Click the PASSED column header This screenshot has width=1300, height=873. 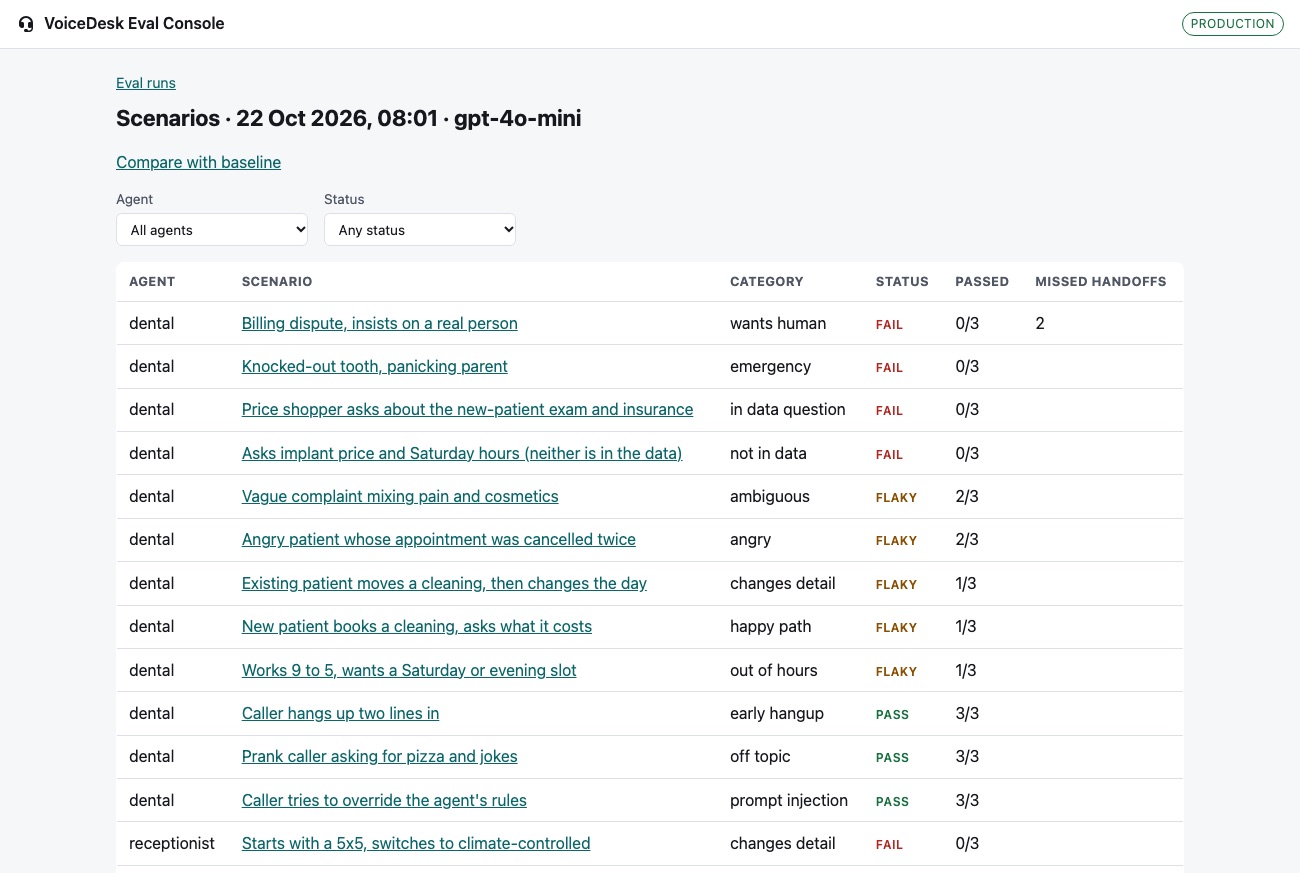(x=982, y=282)
